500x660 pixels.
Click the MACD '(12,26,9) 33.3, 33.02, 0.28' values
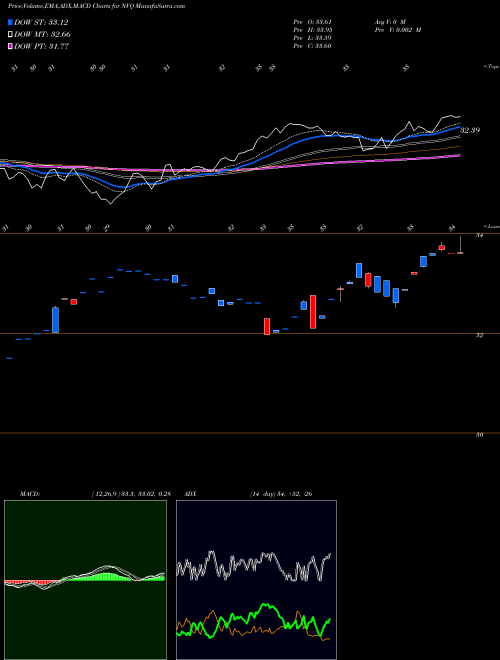(131, 494)
